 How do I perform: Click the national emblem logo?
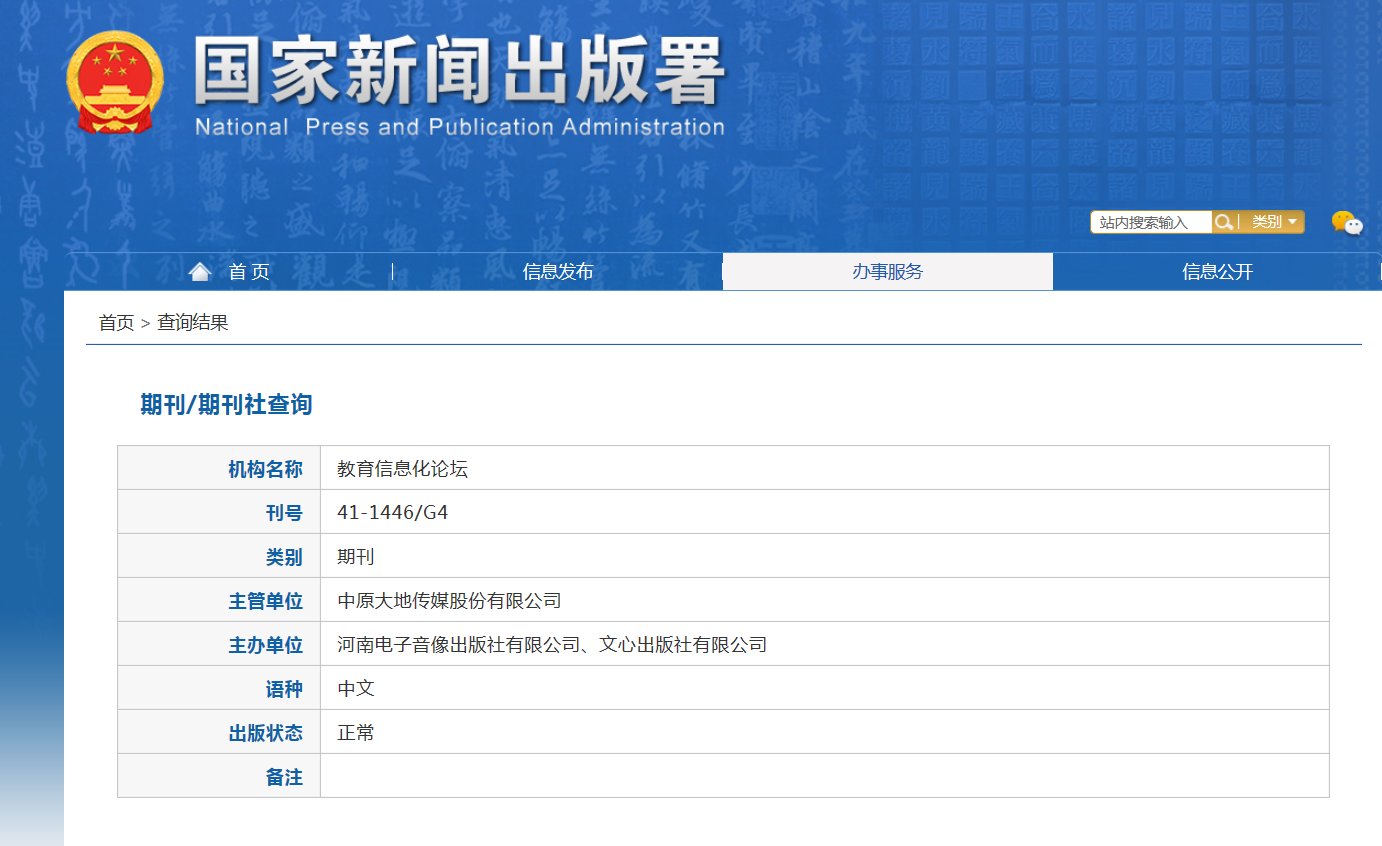click(114, 82)
